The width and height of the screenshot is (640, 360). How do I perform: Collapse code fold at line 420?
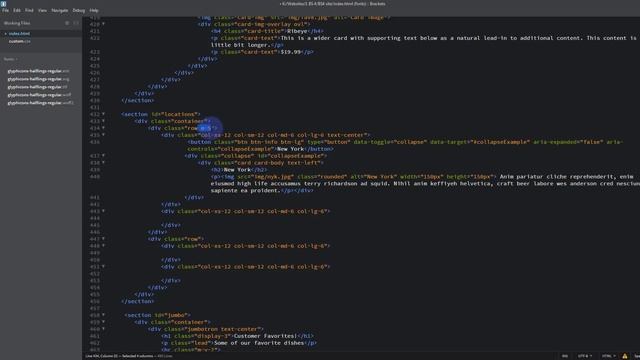point(103,24)
